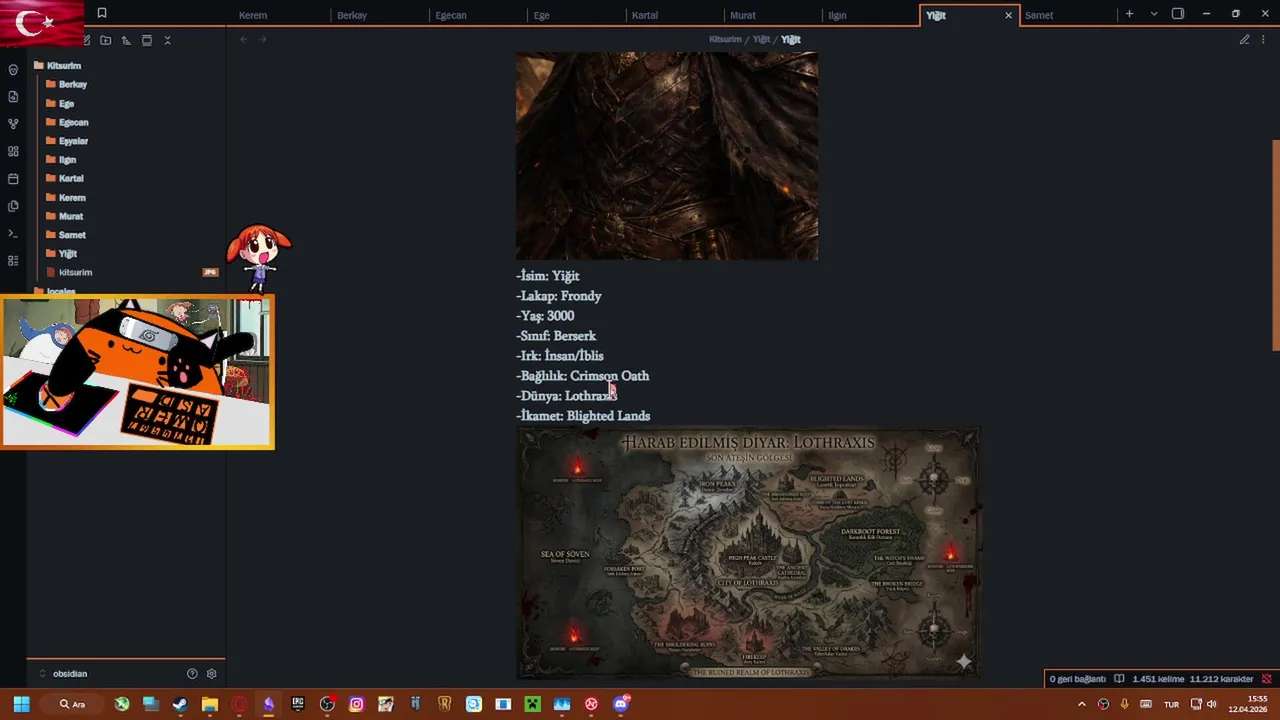1280x720 pixels.
Task: Open Steam from the taskbar
Action: pos(180,704)
